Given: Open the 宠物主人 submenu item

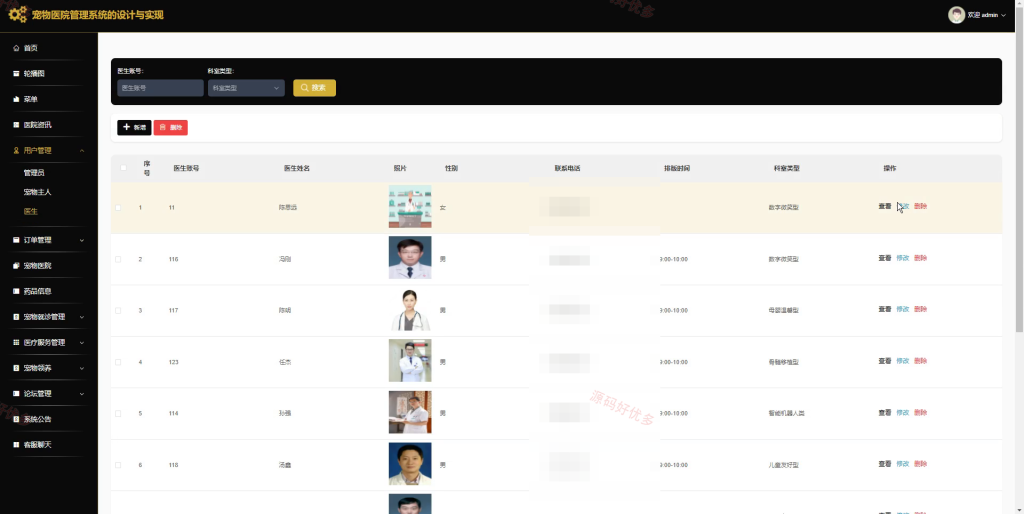Looking at the screenshot, I should (x=37, y=192).
